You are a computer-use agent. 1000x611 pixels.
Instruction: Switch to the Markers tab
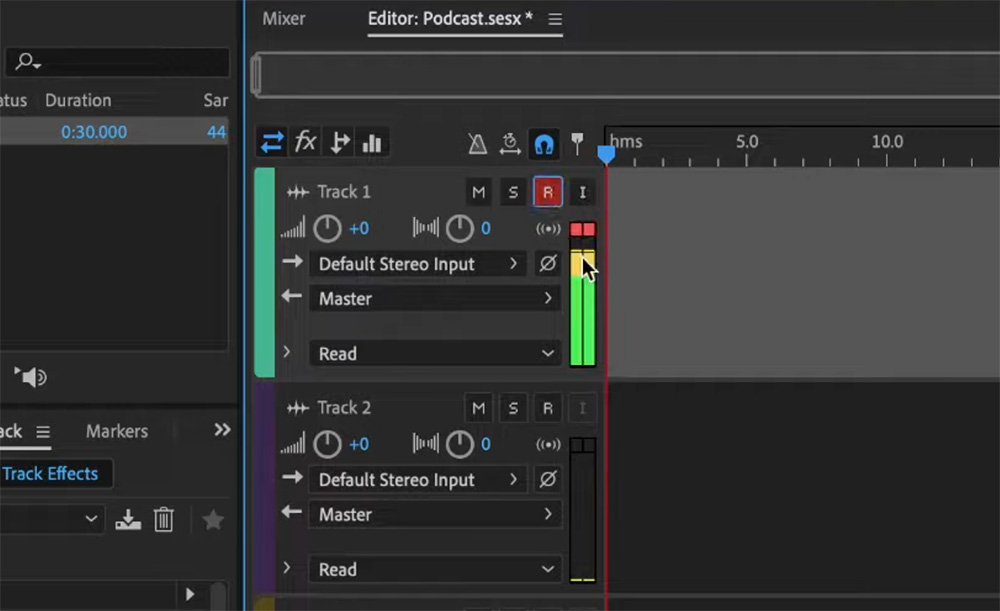click(117, 431)
